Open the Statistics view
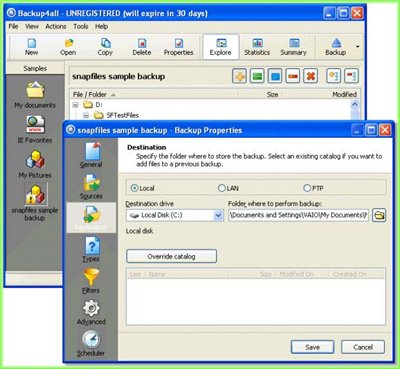The height and width of the screenshot is (369, 400). tap(257, 47)
